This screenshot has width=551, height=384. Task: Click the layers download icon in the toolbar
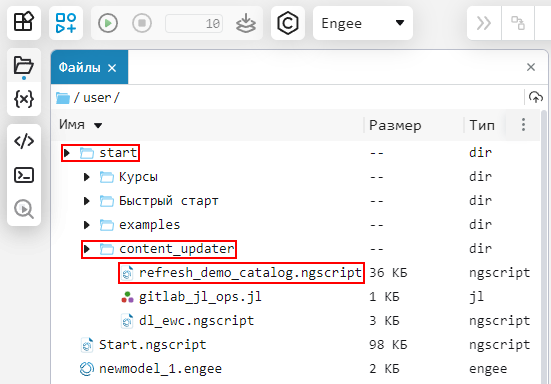[246, 23]
